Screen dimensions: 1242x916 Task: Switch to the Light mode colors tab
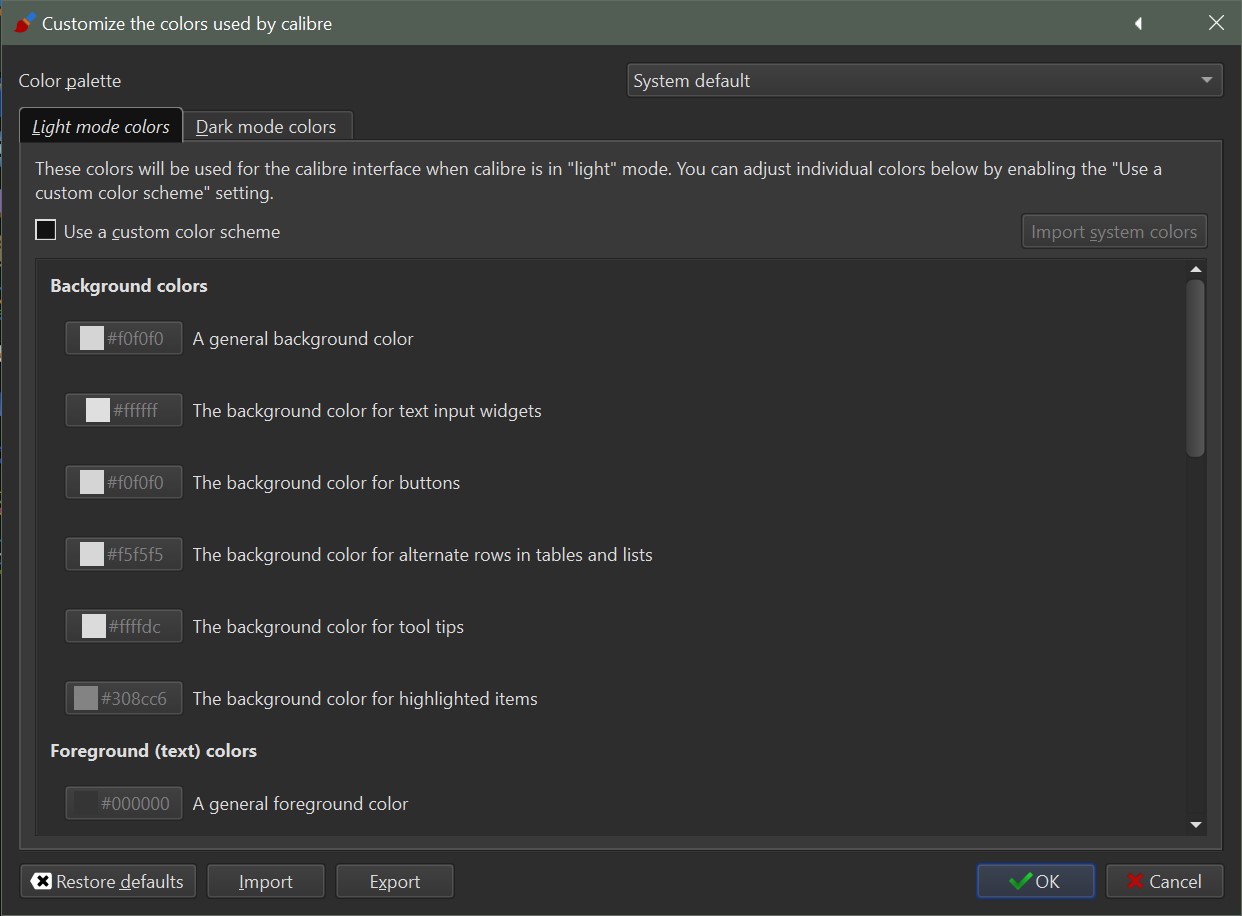point(101,127)
